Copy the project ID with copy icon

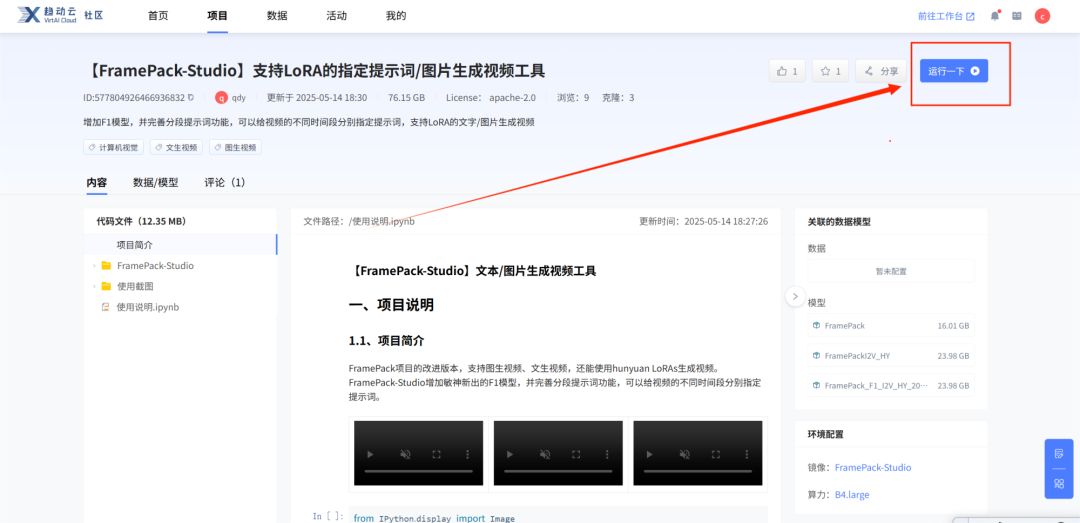[x=191, y=98]
